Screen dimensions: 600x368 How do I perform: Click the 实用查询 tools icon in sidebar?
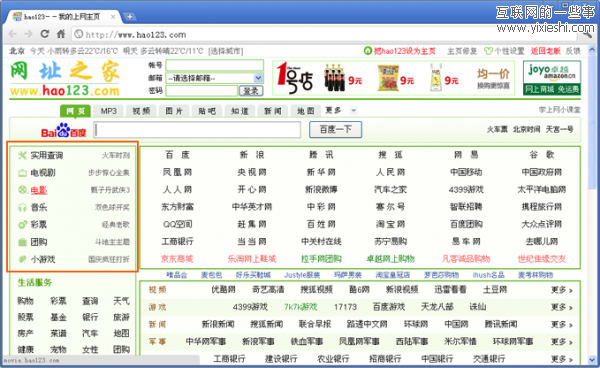coord(22,155)
